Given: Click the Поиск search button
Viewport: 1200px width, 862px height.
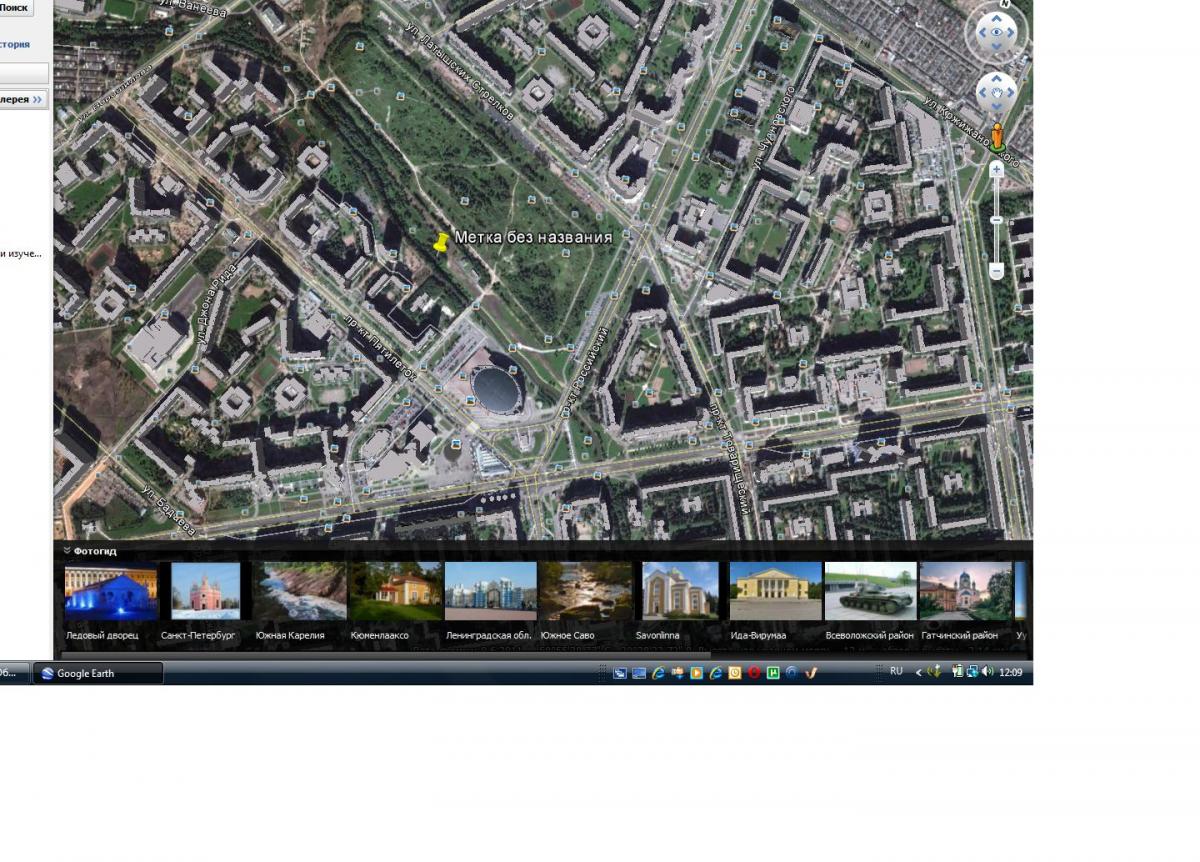Looking at the screenshot, I should (14, 7).
